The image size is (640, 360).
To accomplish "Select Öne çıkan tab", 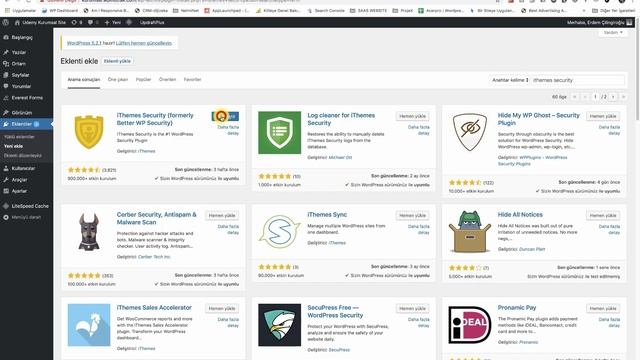I will pyautogui.click(x=118, y=80).
